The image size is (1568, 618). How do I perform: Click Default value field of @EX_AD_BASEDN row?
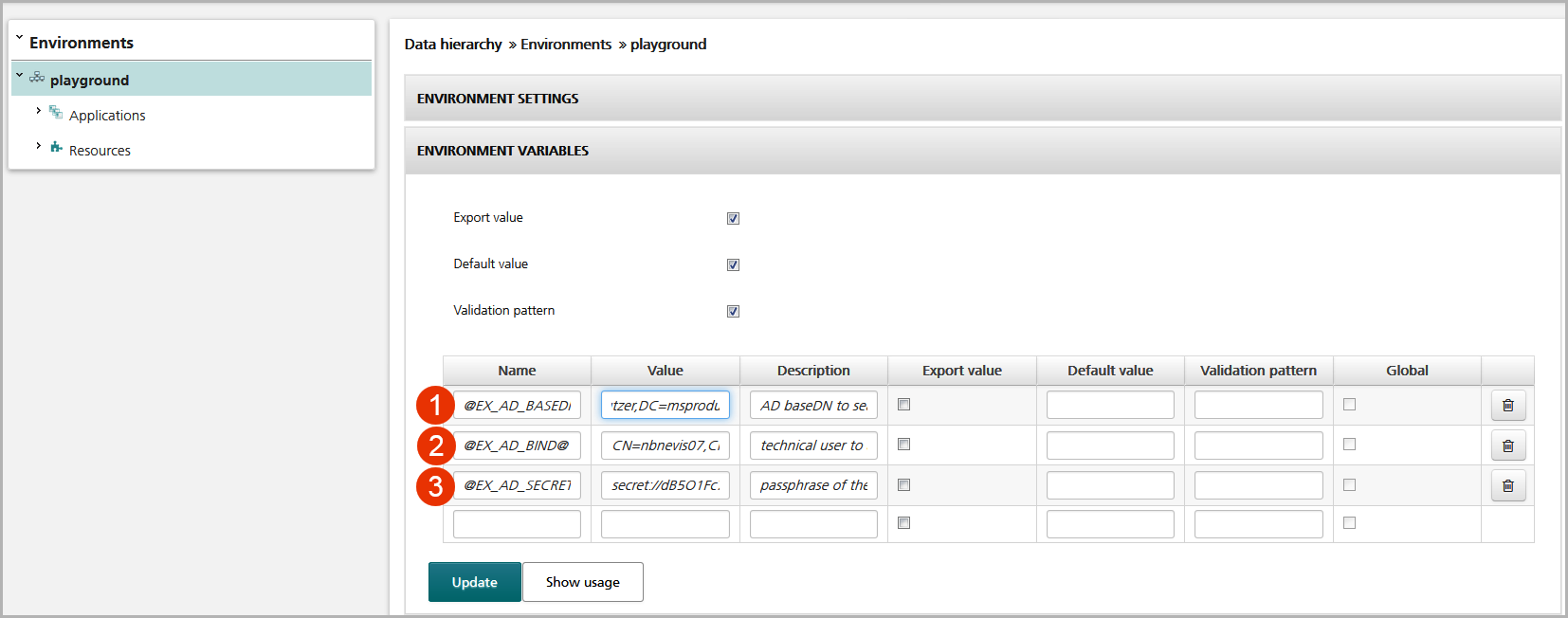(1110, 405)
